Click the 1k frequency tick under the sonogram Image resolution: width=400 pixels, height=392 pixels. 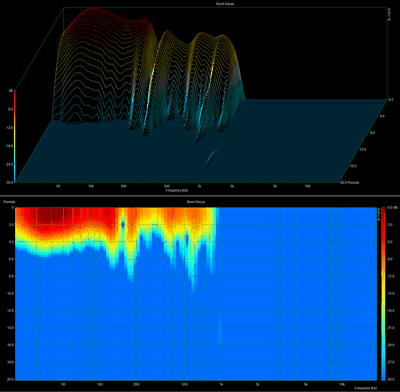pos(221,384)
